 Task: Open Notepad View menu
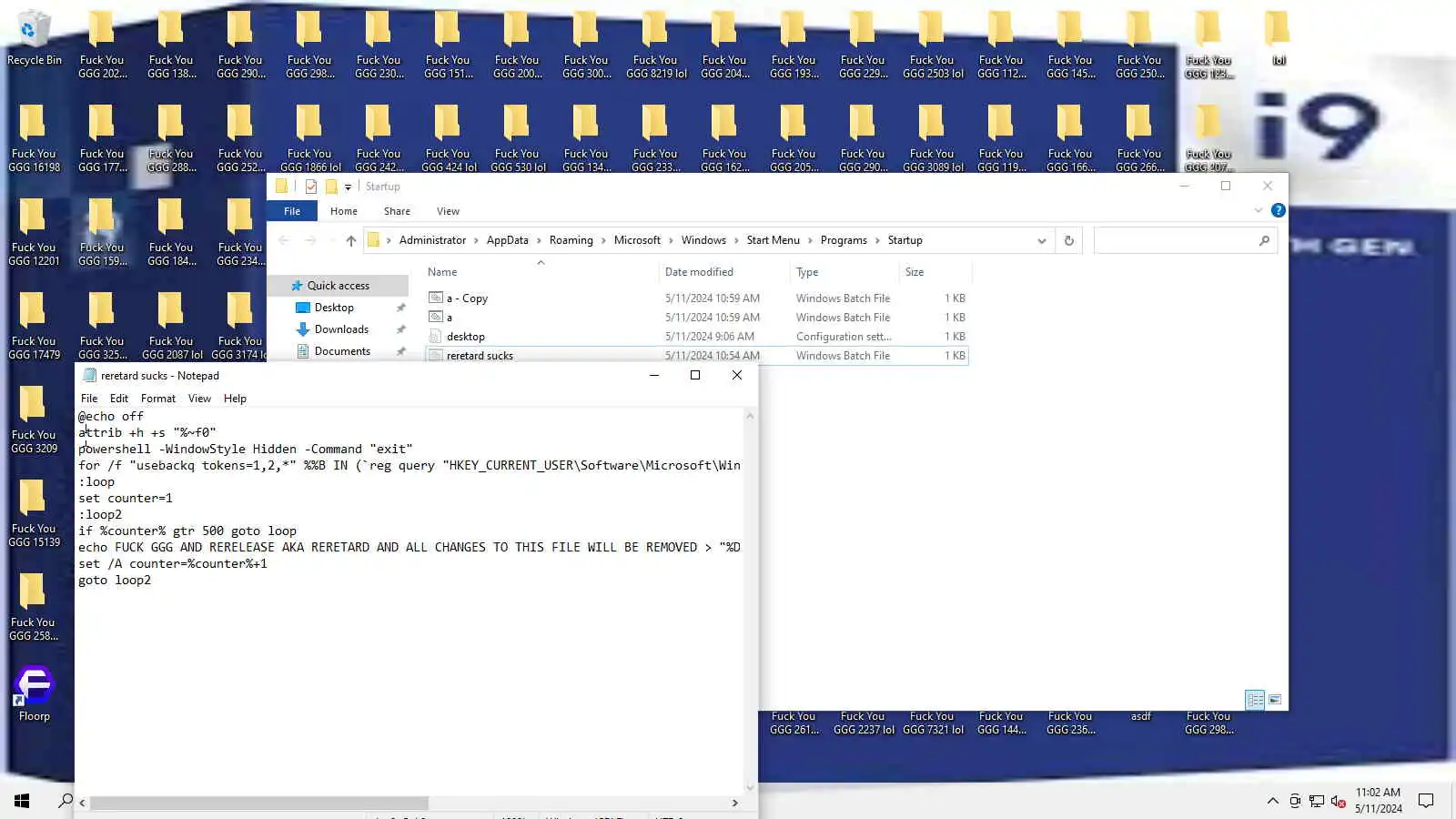199,399
